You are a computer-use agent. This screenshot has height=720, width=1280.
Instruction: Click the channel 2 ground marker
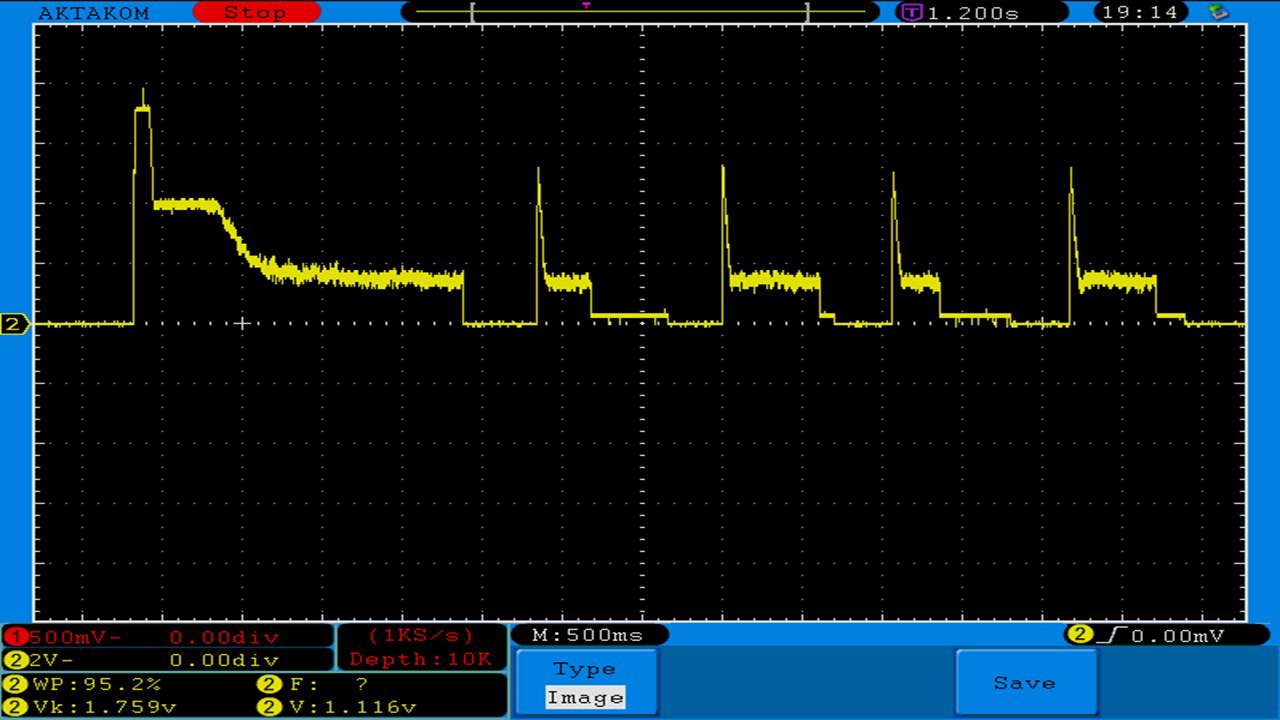14,324
